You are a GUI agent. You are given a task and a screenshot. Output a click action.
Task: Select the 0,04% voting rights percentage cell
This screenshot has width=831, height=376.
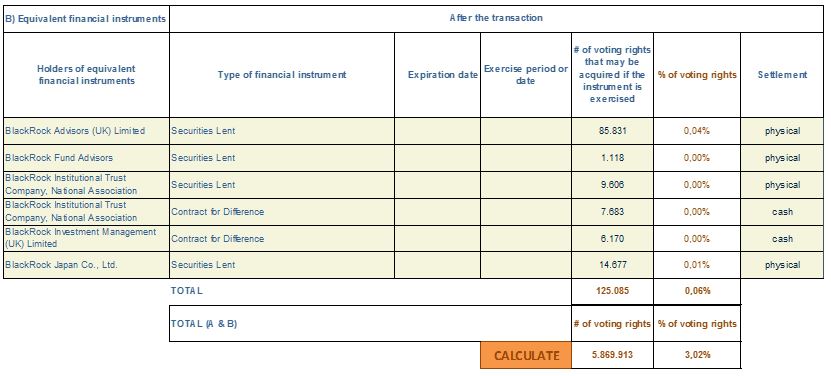click(697, 131)
